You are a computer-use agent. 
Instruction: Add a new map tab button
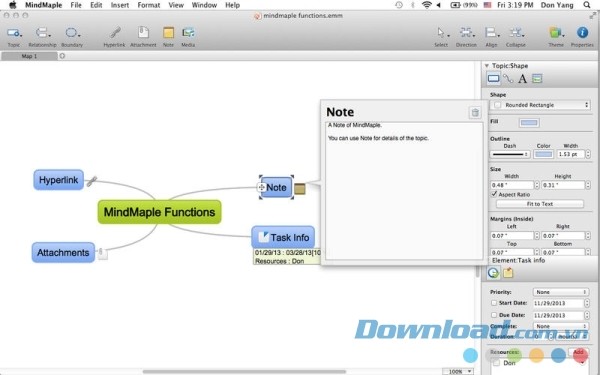click(62, 56)
